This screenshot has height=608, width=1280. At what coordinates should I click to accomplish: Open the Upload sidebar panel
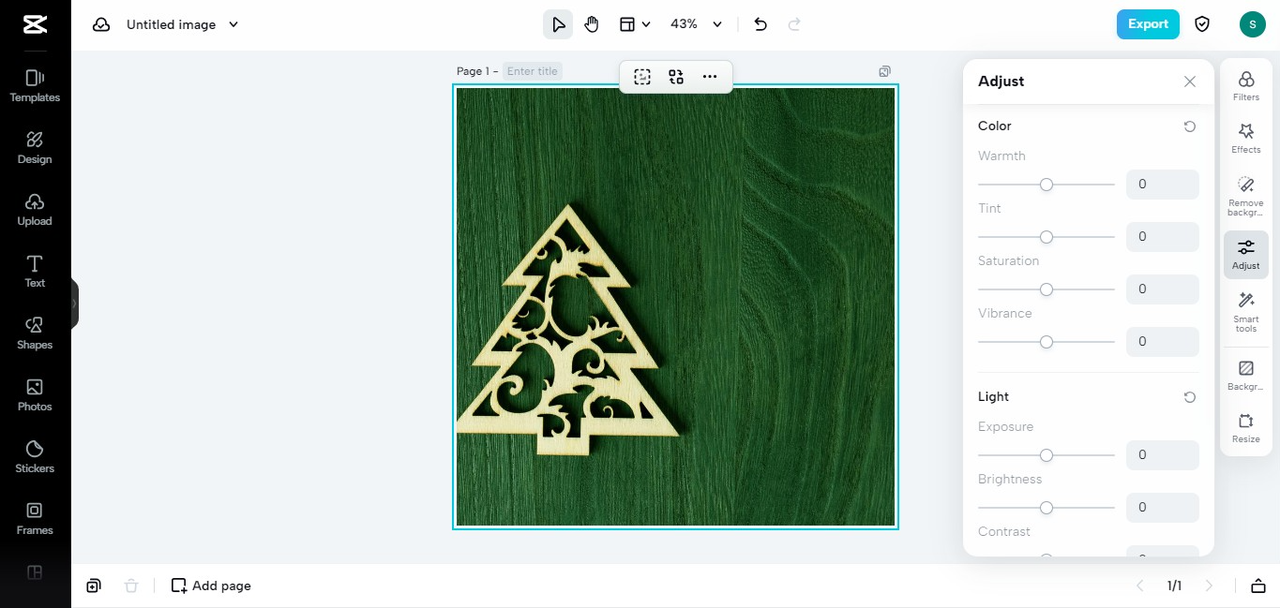point(35,210)
